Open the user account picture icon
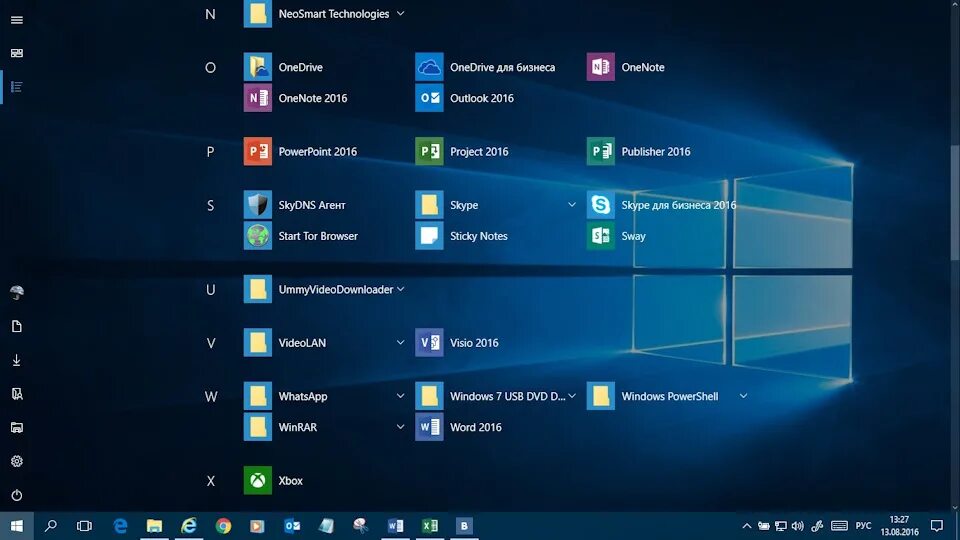 click(x=17, y=293)
